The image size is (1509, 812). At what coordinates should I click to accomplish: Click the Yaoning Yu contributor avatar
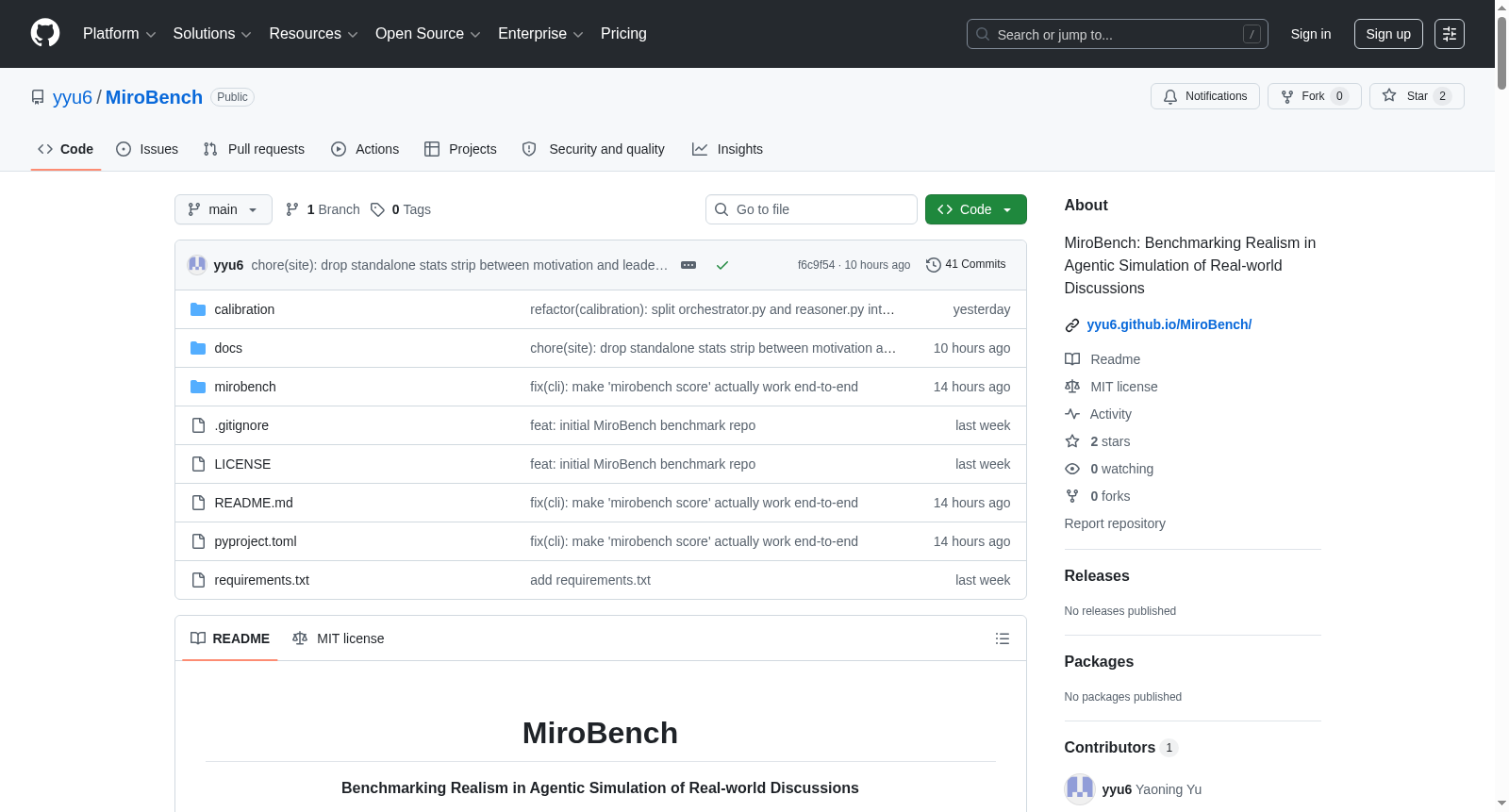1080,789
